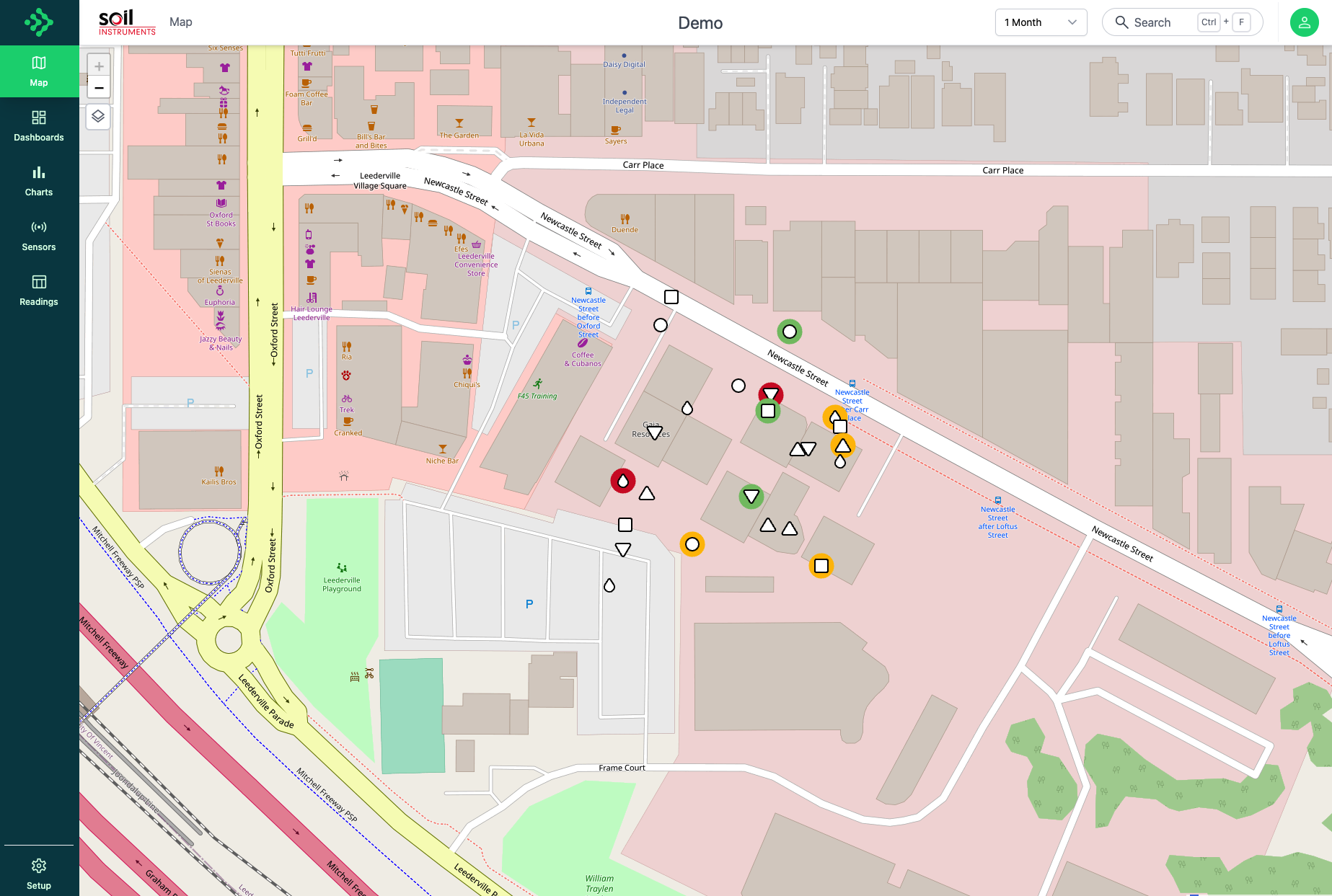Expand the 1 Month time range dropdown
This screenshot has height=896, width=1332.
coord(1041,22)
